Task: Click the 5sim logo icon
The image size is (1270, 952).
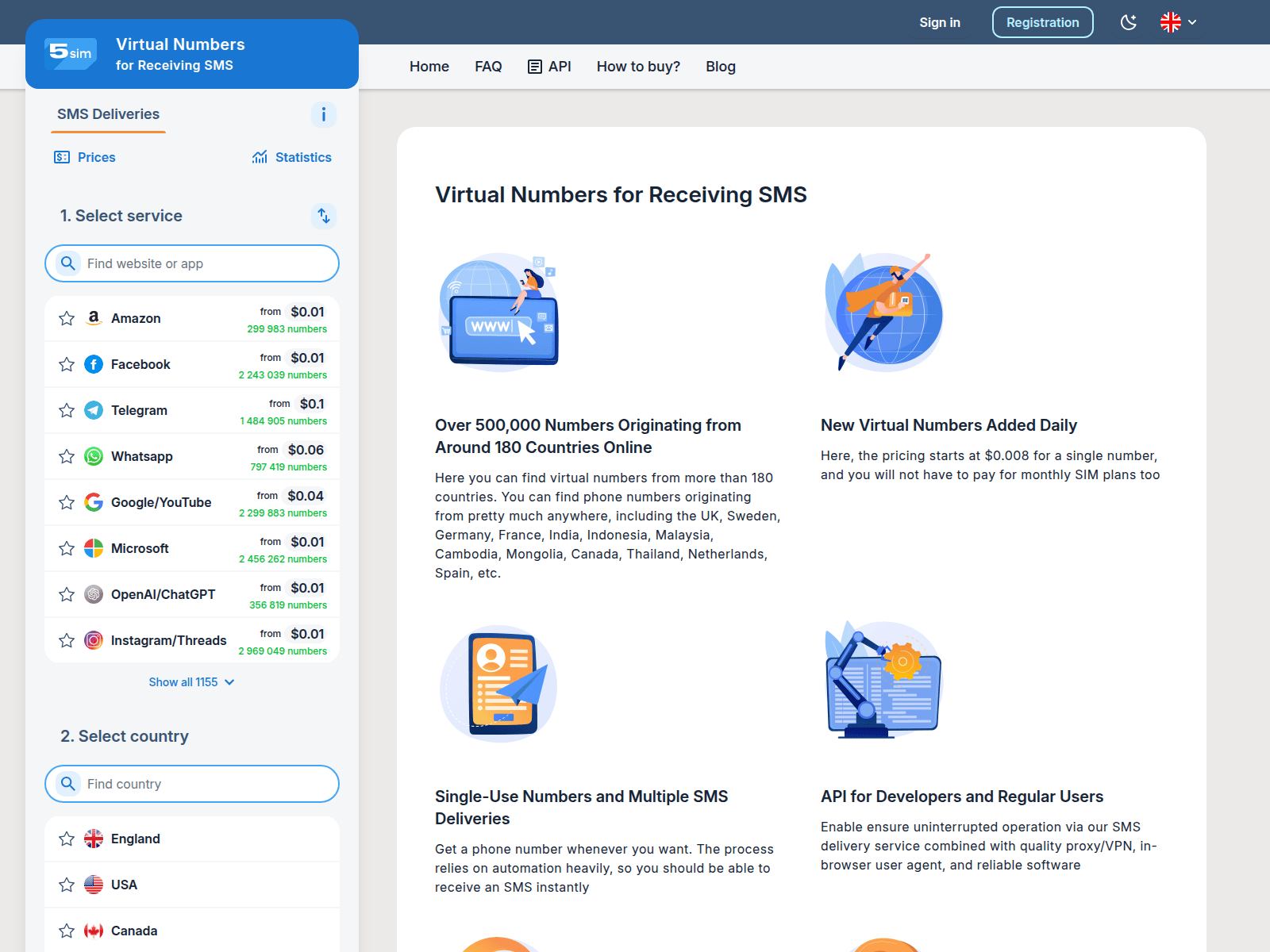Action: point(71,53)
